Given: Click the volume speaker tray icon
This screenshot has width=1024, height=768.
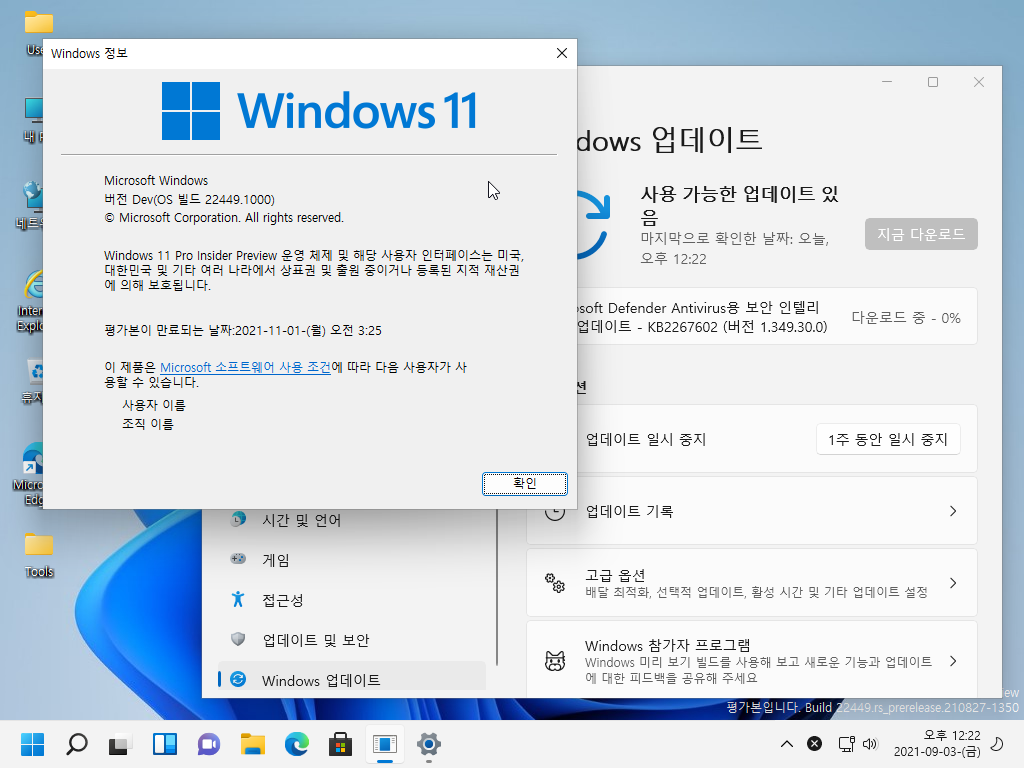Looking at the screenshot, I should click(870, 744).
